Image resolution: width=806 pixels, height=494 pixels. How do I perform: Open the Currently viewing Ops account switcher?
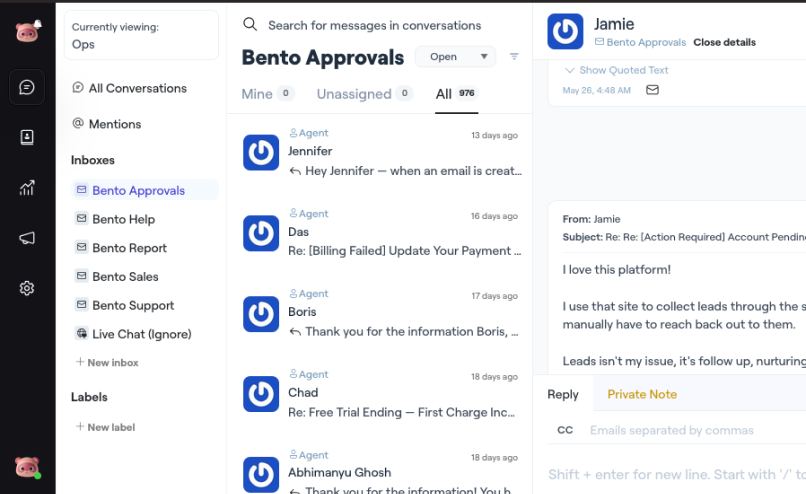[x=141, y=35]
